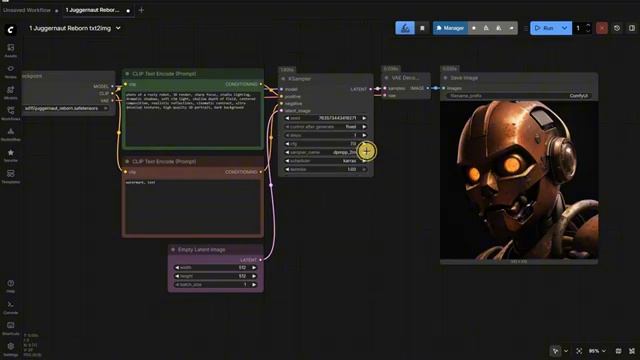The image size is (640, 360).
Task: Open the Models sidebar panel
Action: click(11, 93)
